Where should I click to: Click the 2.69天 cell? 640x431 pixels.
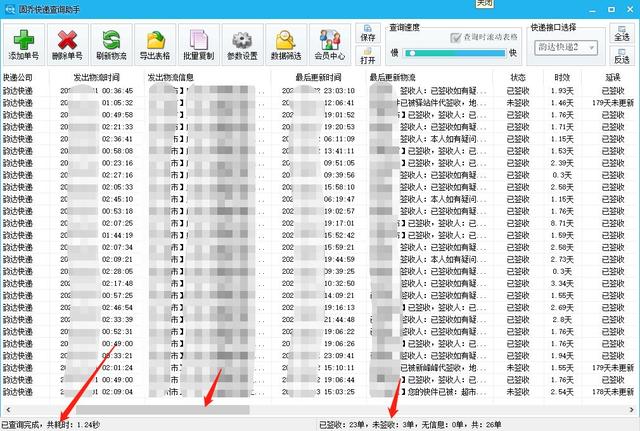click(x=562, y=308)
